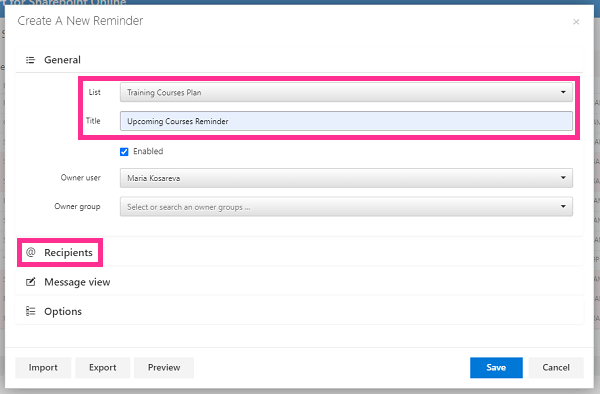Click the Owner user label
The height and width of the screenshot is (394, 600).
(81, 178)
